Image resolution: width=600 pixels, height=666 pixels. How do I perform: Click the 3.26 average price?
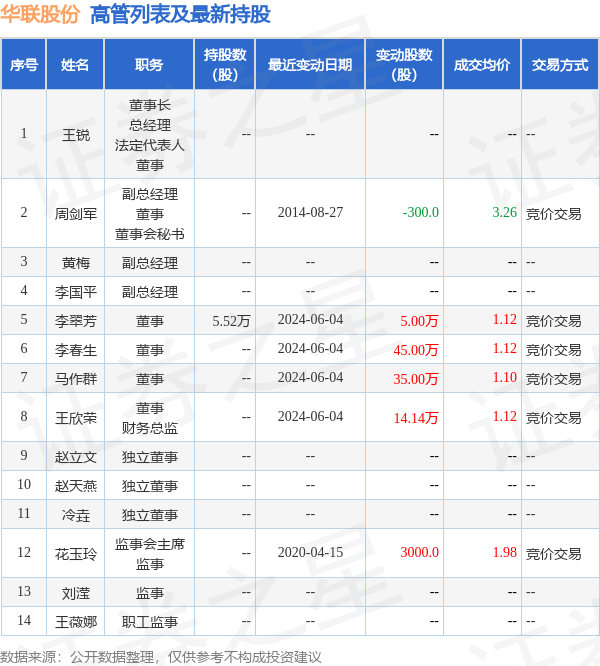coord(504,212)
